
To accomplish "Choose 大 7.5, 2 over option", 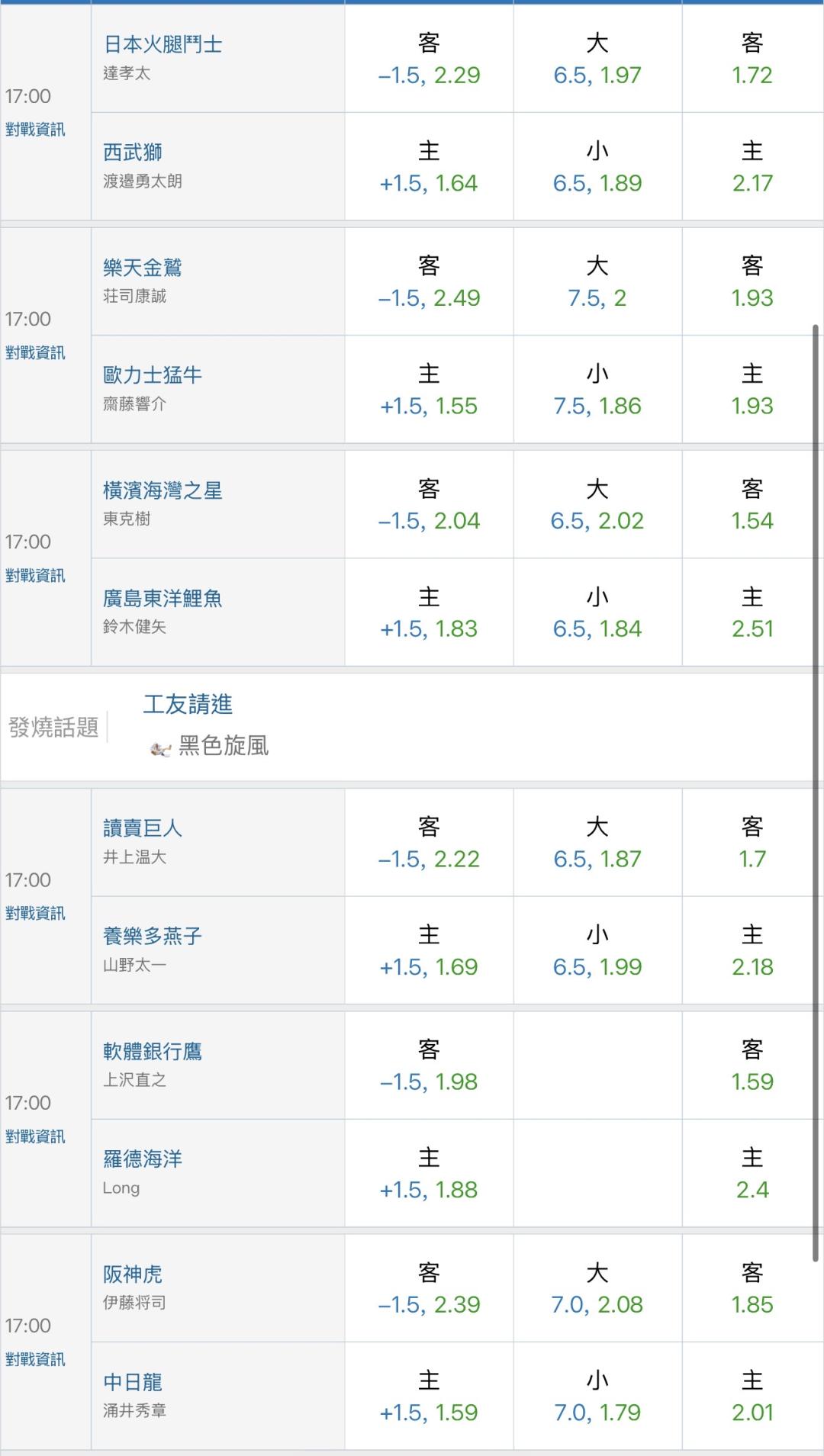I will point(597,281).
